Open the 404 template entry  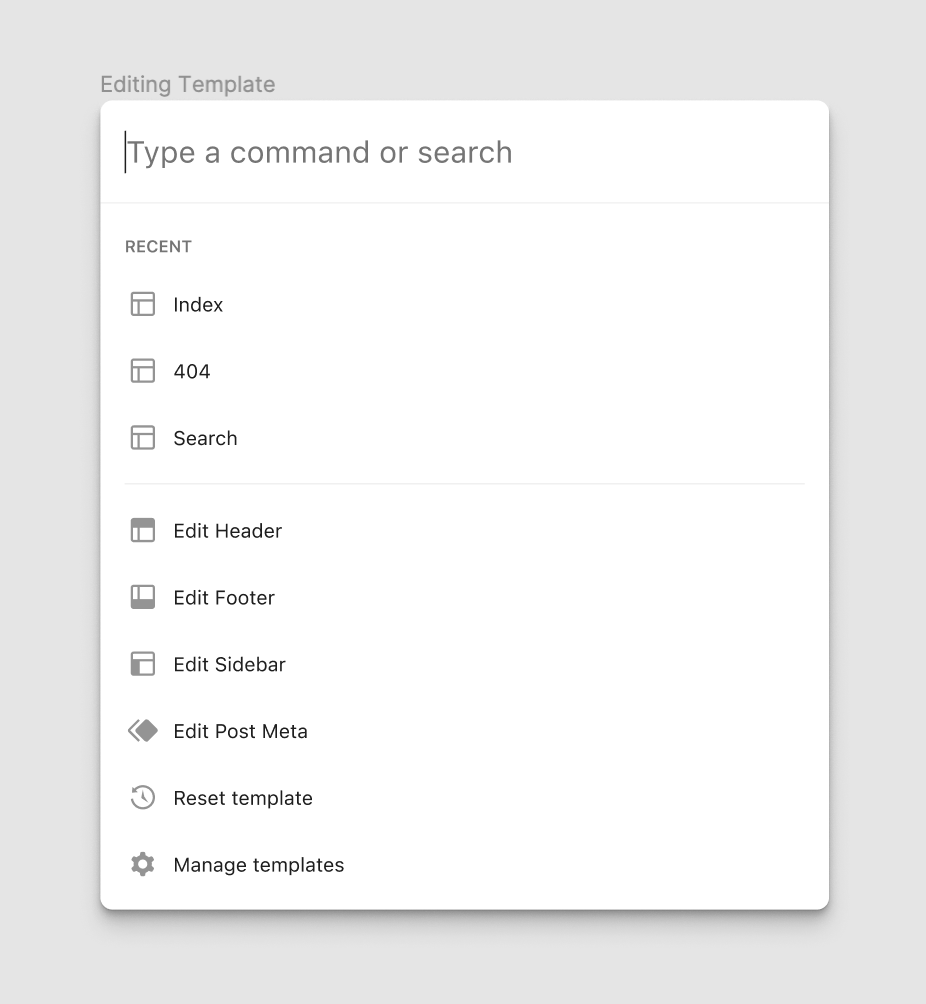coord(192,371)
